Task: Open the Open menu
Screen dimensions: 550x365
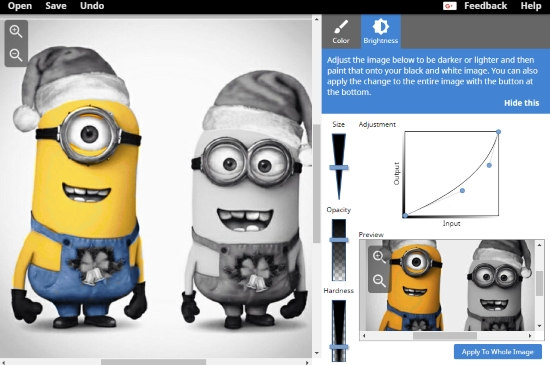Action: pyautogui.click(x=20, y=6)
